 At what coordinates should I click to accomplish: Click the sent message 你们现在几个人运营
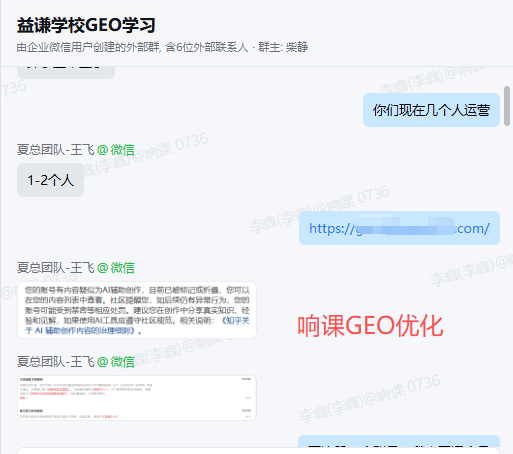pos(431,110)
